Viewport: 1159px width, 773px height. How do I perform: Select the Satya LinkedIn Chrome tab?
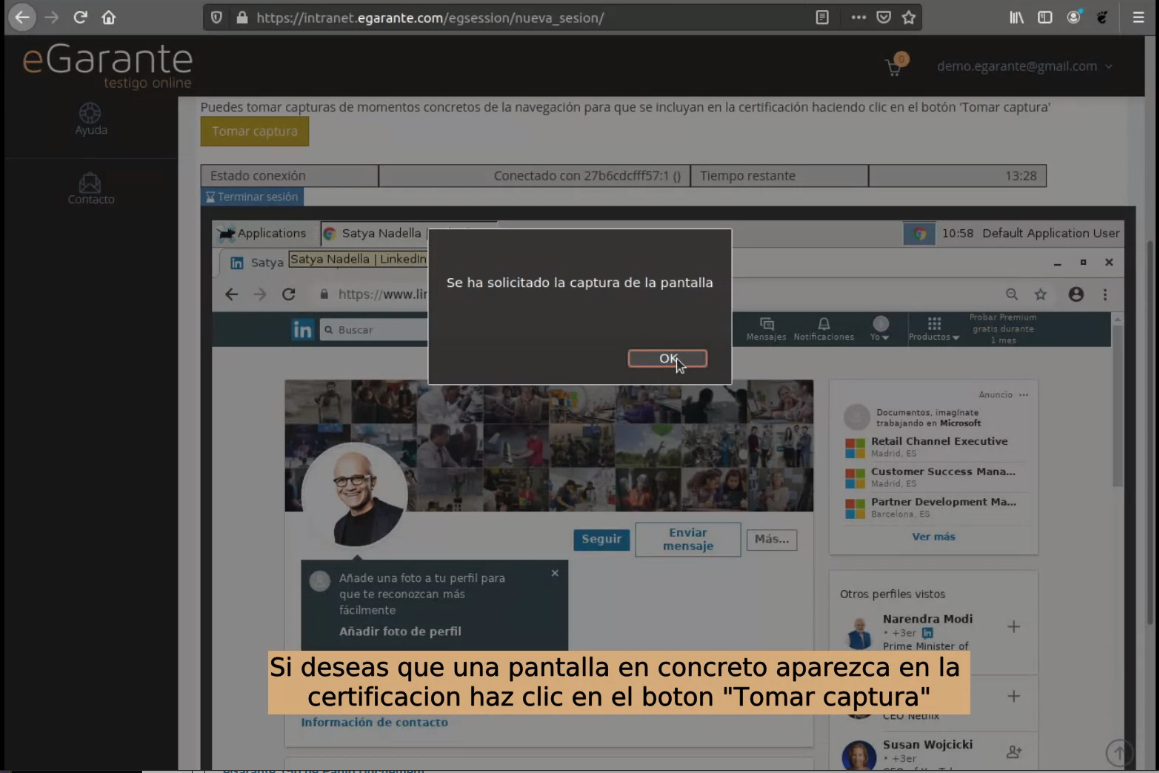[x=256, y=262]
